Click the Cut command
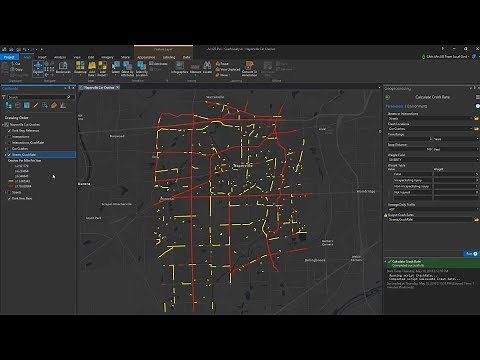 click(x=16, y=64)
